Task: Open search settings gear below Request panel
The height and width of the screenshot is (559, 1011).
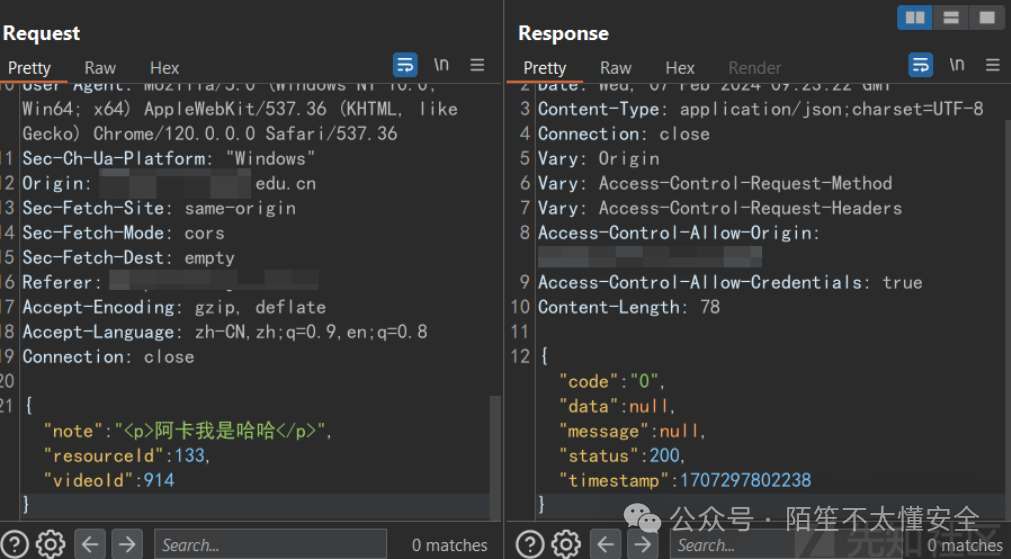Action: pos(50,545)
